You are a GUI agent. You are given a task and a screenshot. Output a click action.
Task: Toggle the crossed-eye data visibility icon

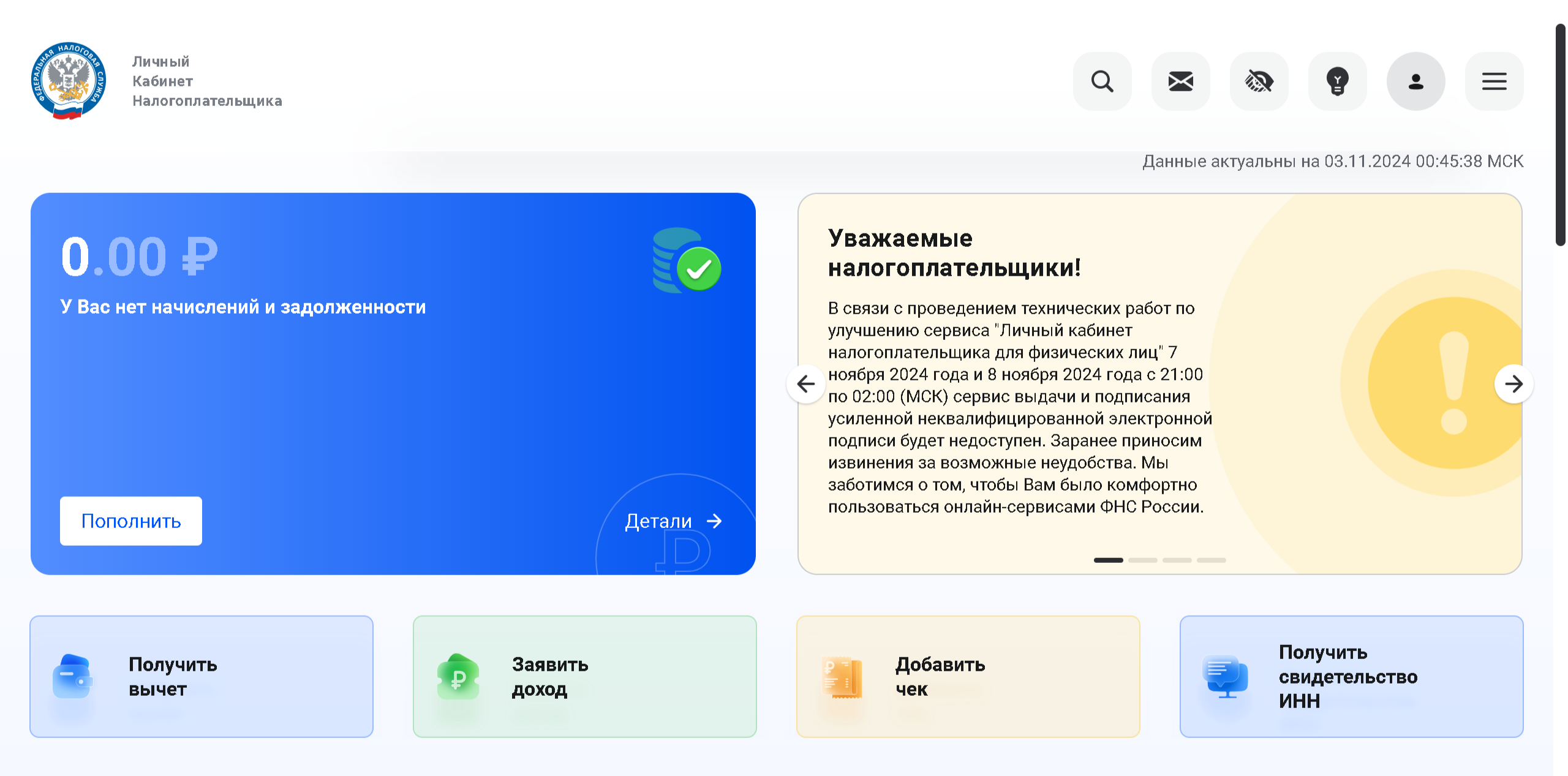click(1259, 81)
